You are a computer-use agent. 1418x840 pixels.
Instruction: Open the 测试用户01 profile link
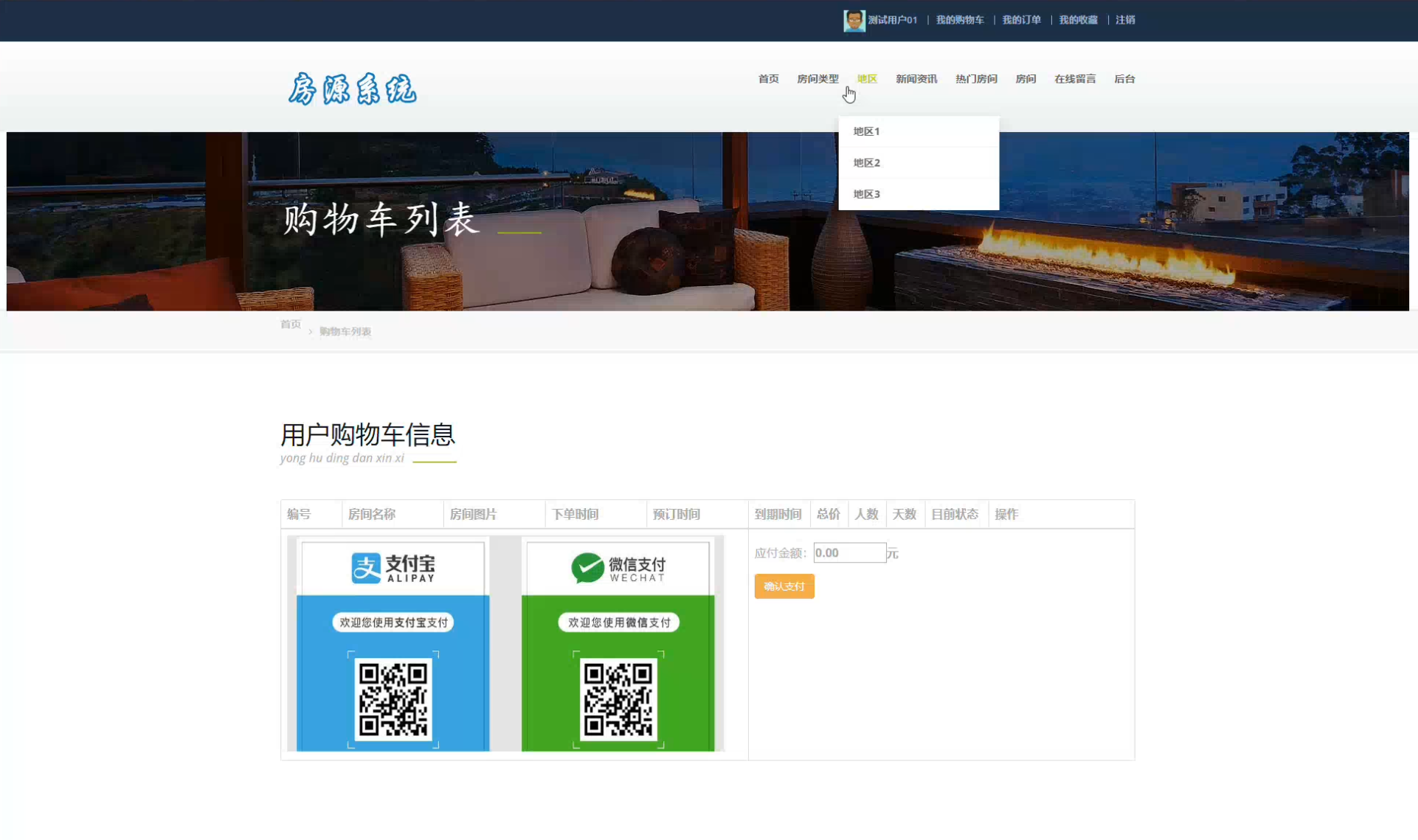(892, 20)
